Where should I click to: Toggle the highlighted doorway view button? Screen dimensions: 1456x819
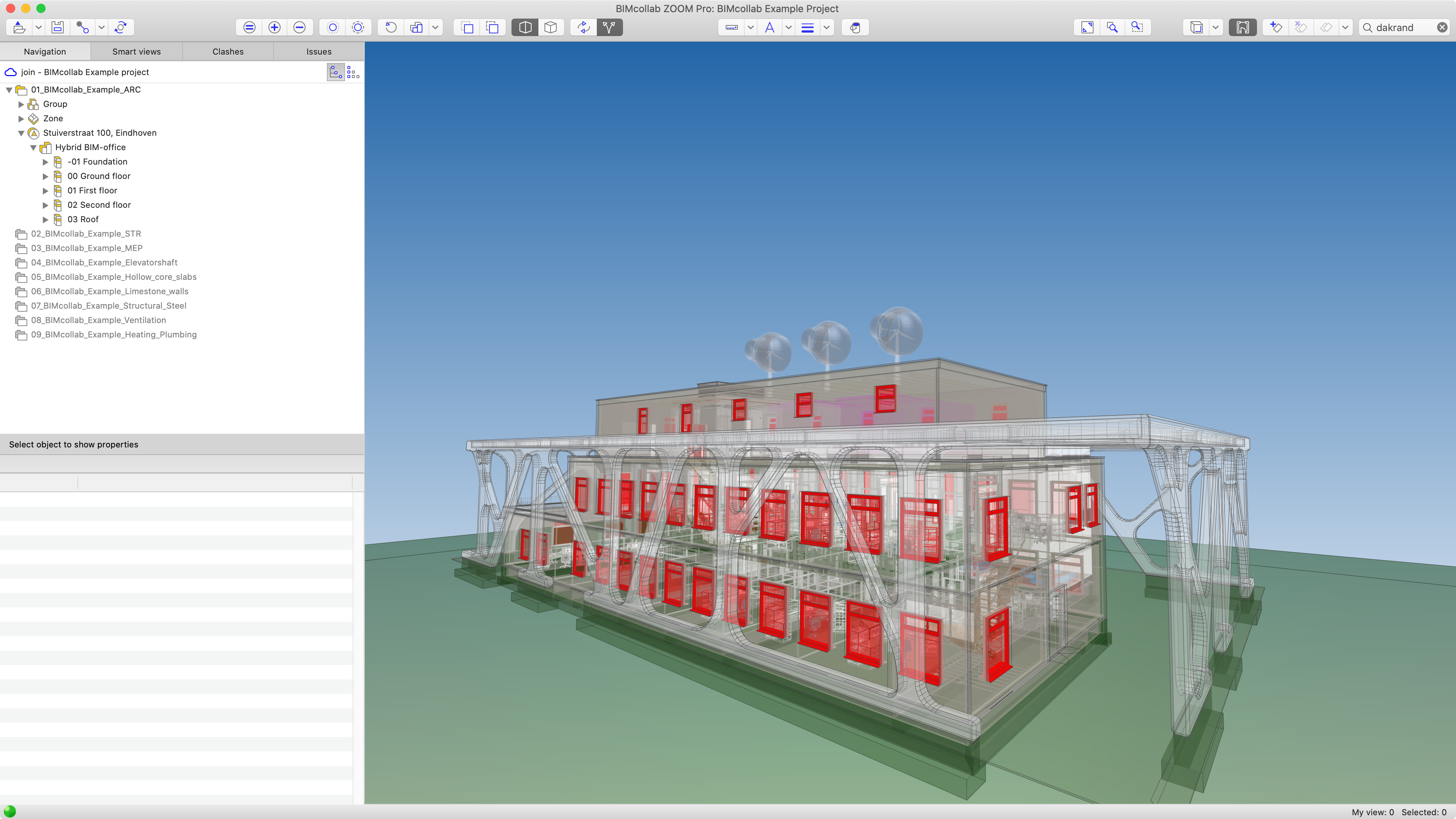1243,27
